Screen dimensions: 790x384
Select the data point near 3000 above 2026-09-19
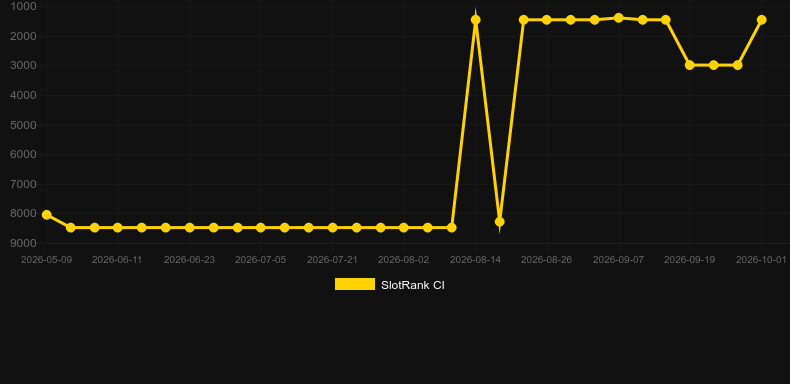690,65
